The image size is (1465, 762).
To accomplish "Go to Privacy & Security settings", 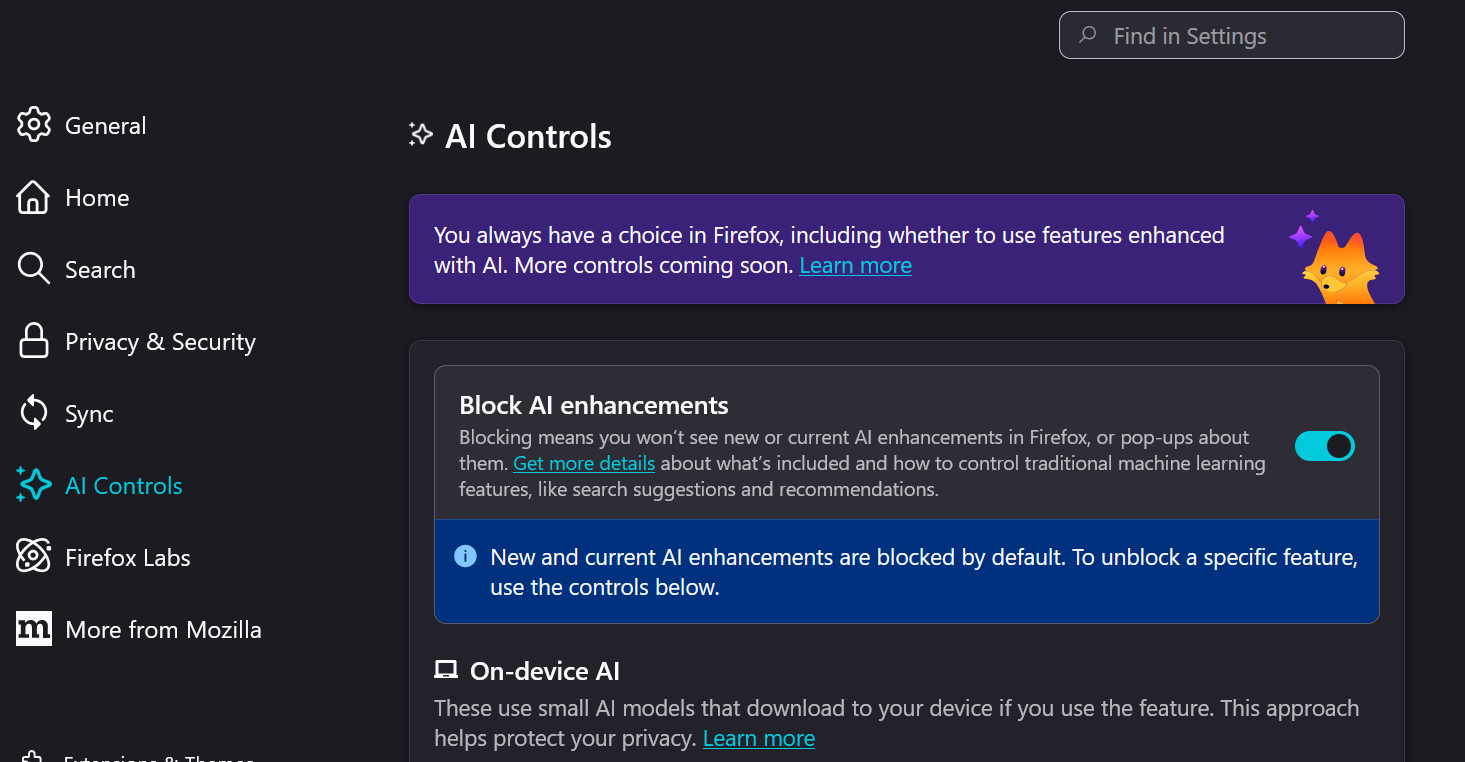I will coord(160,342).
